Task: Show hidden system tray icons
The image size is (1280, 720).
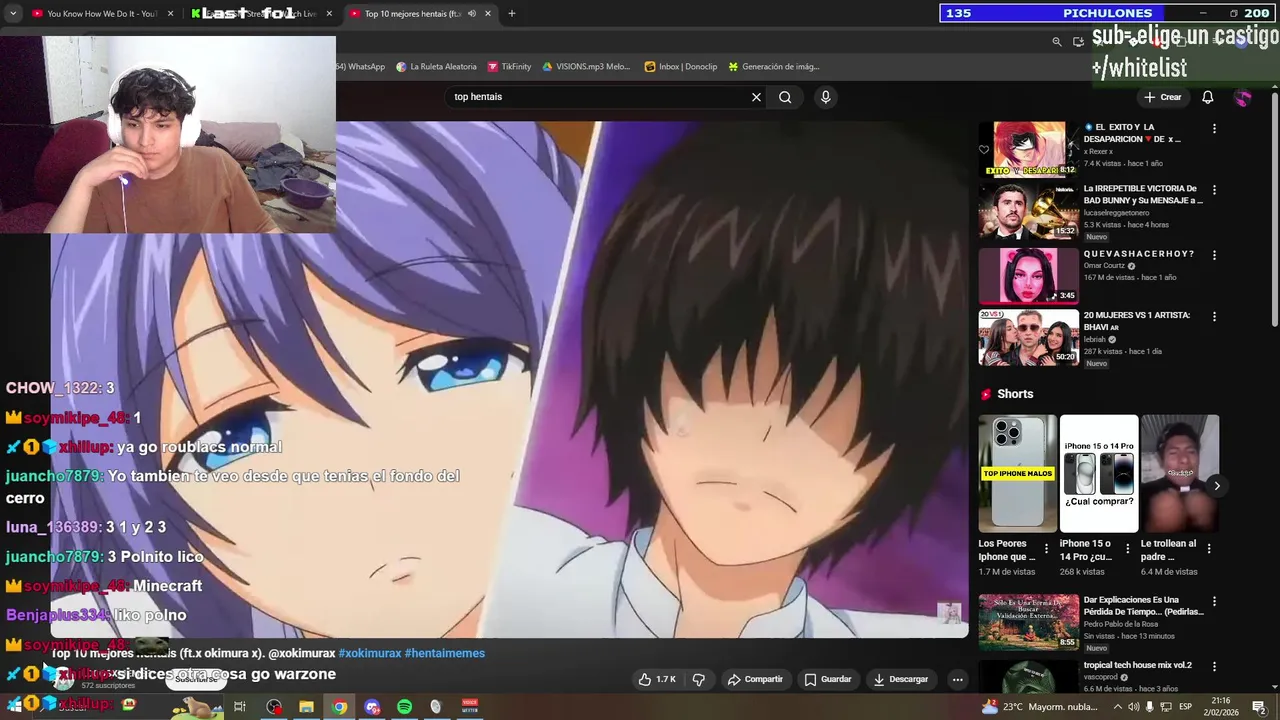Action: 1117,707
